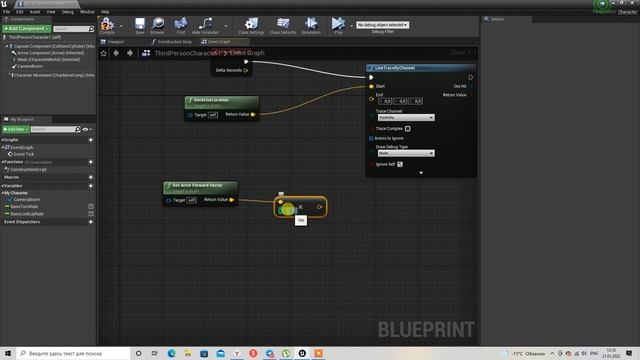
Task: Click the Add New button in My Blueprint
Action: pos(16,129)
